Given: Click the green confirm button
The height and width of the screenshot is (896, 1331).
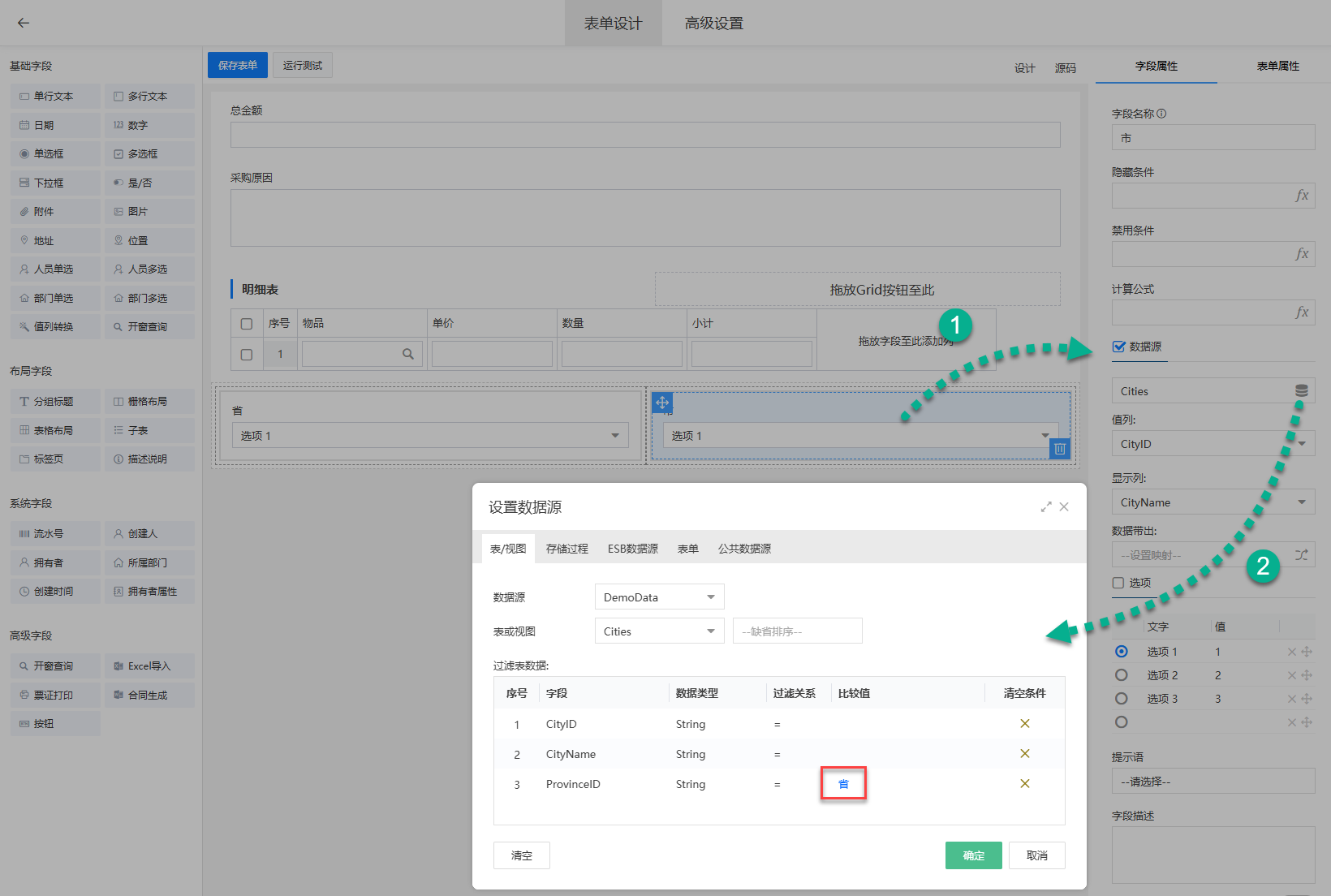Looking at the screenshot, I should [x=973, y=855].
